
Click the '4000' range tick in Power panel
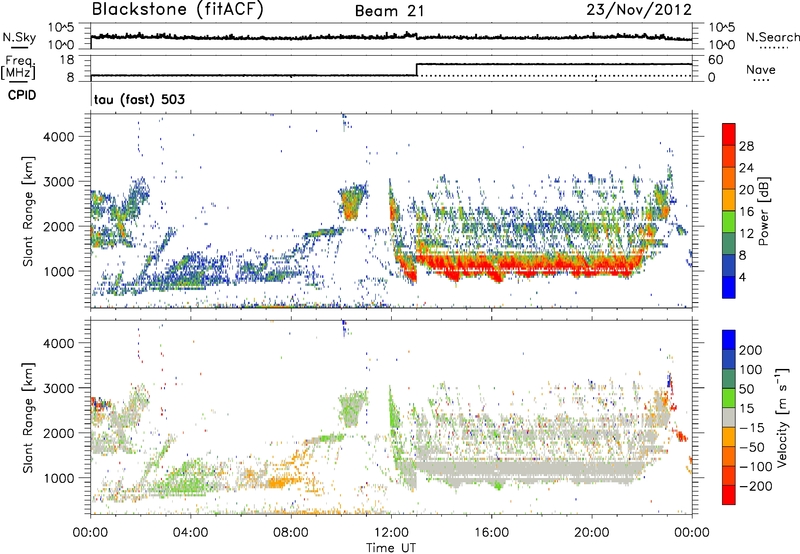[58, 137]
